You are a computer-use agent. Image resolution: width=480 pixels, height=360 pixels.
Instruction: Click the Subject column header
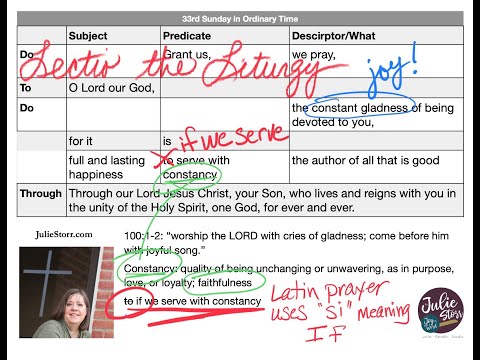(x=88, y=36)
